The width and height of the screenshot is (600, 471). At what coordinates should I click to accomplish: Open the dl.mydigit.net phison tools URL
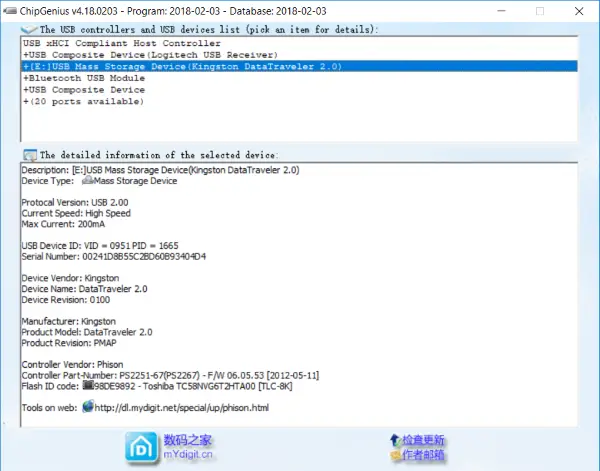pyautogui.click(x=181, y=407)
